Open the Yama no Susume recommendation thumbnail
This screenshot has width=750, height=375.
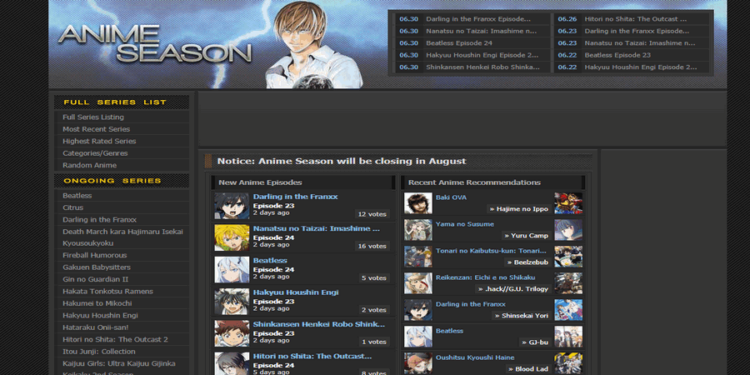[x=418, y=230]
